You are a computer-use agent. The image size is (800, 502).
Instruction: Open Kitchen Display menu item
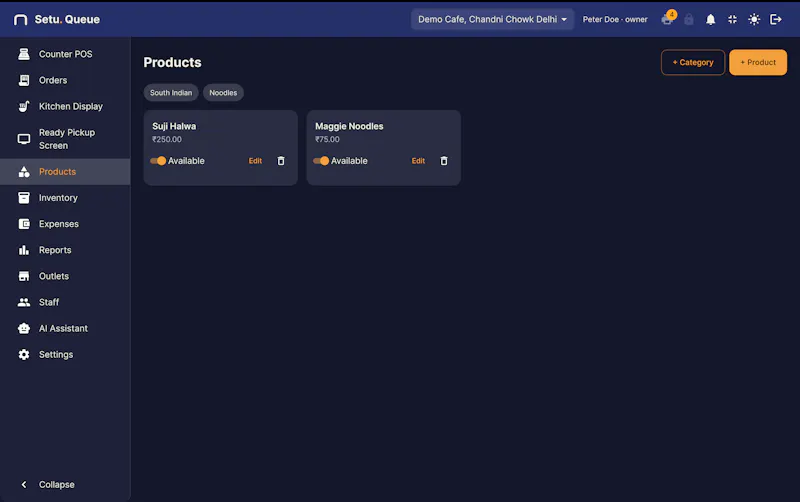pyautogui.click(x=65, y=106)
